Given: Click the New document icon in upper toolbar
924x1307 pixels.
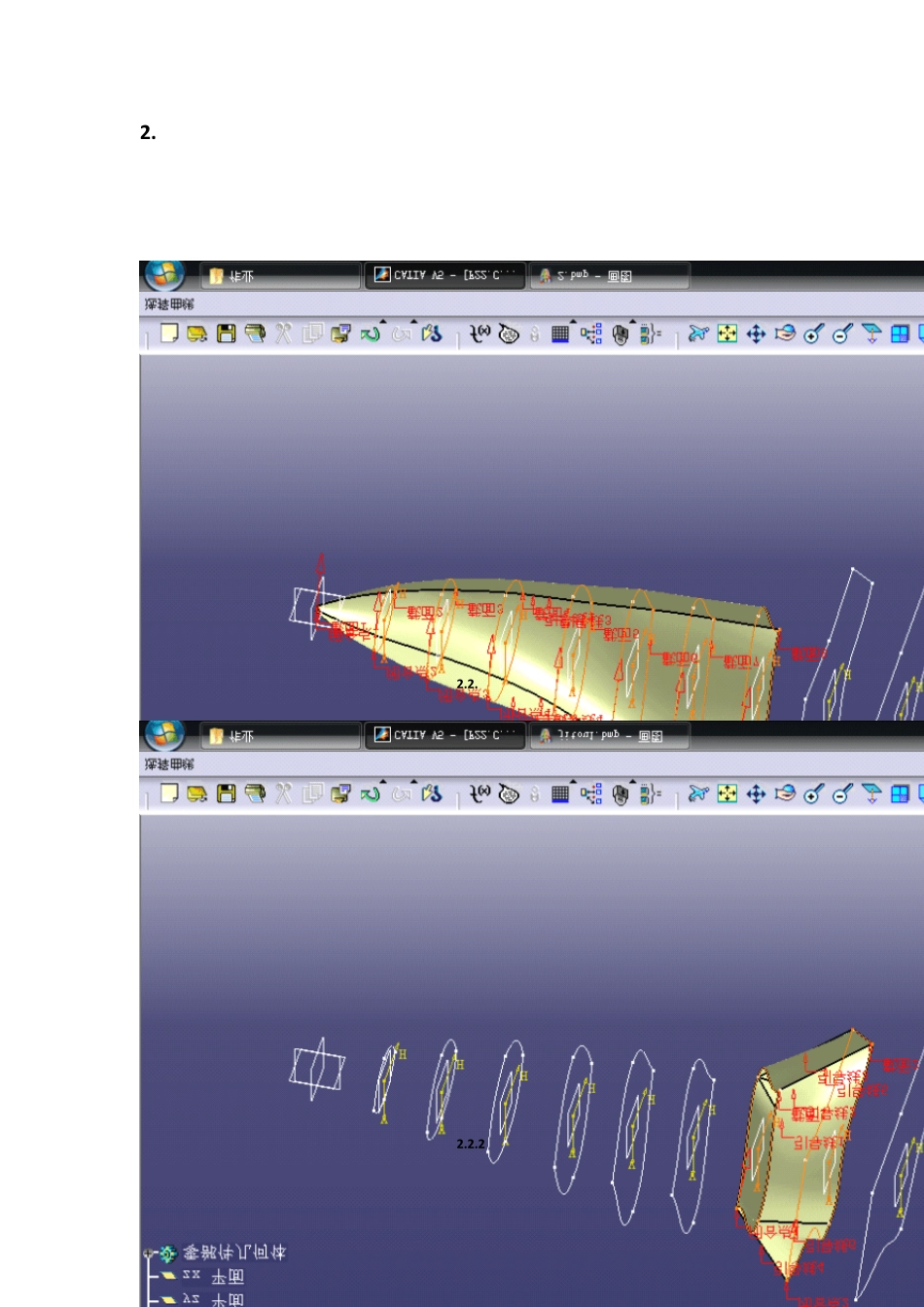Looking at the screenshot, I should [169, 334].
